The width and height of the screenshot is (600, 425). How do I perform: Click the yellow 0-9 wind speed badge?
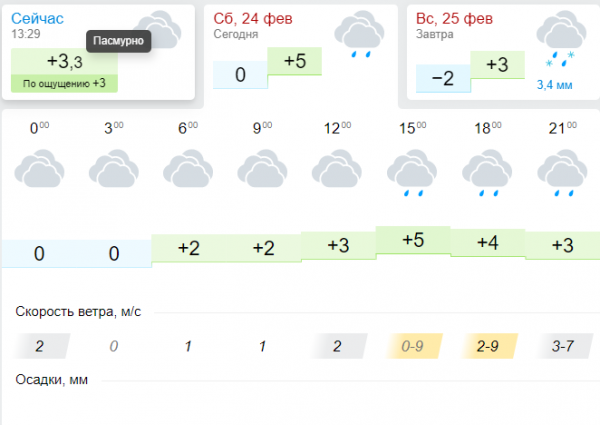point(414,346)
